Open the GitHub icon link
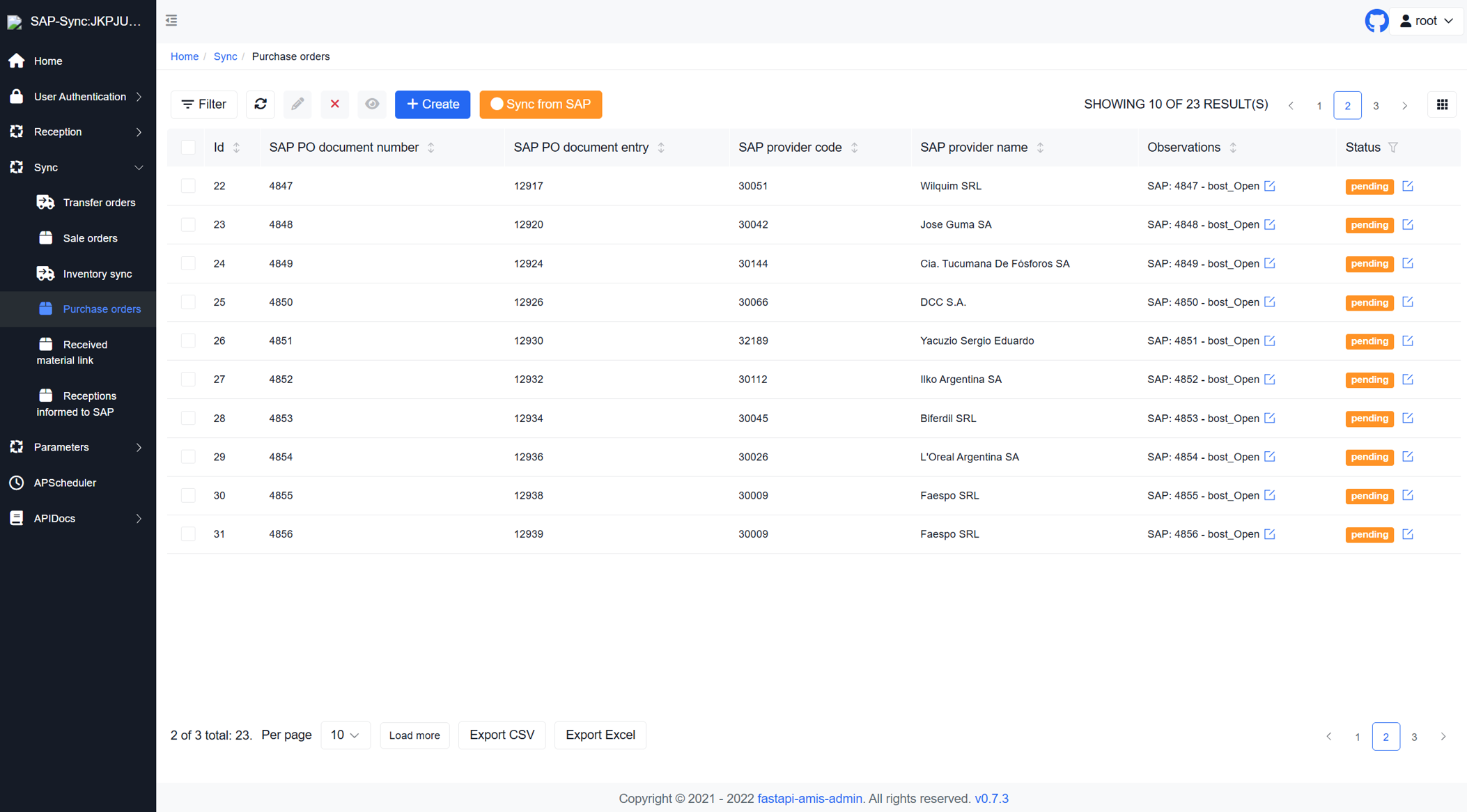 pos(1376,21)
